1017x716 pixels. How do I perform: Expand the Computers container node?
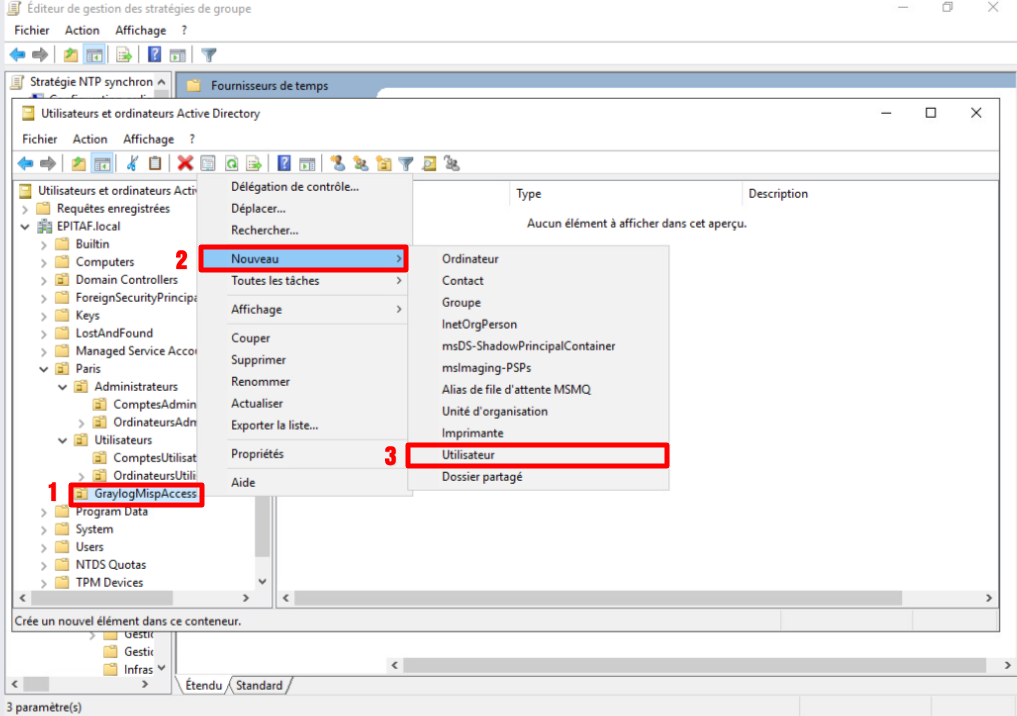[44, 262]
